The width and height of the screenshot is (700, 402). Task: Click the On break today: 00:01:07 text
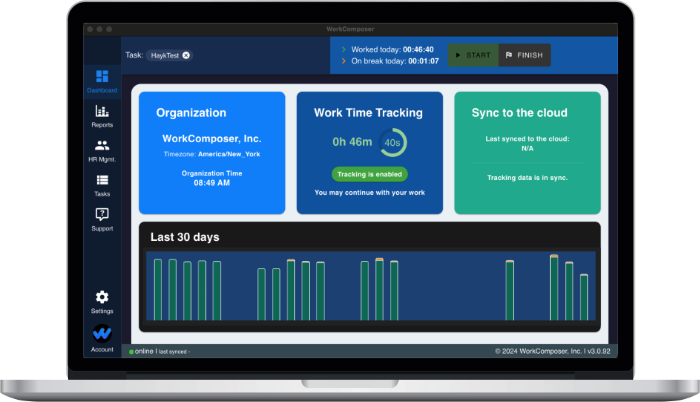click(x=395, y=61)
